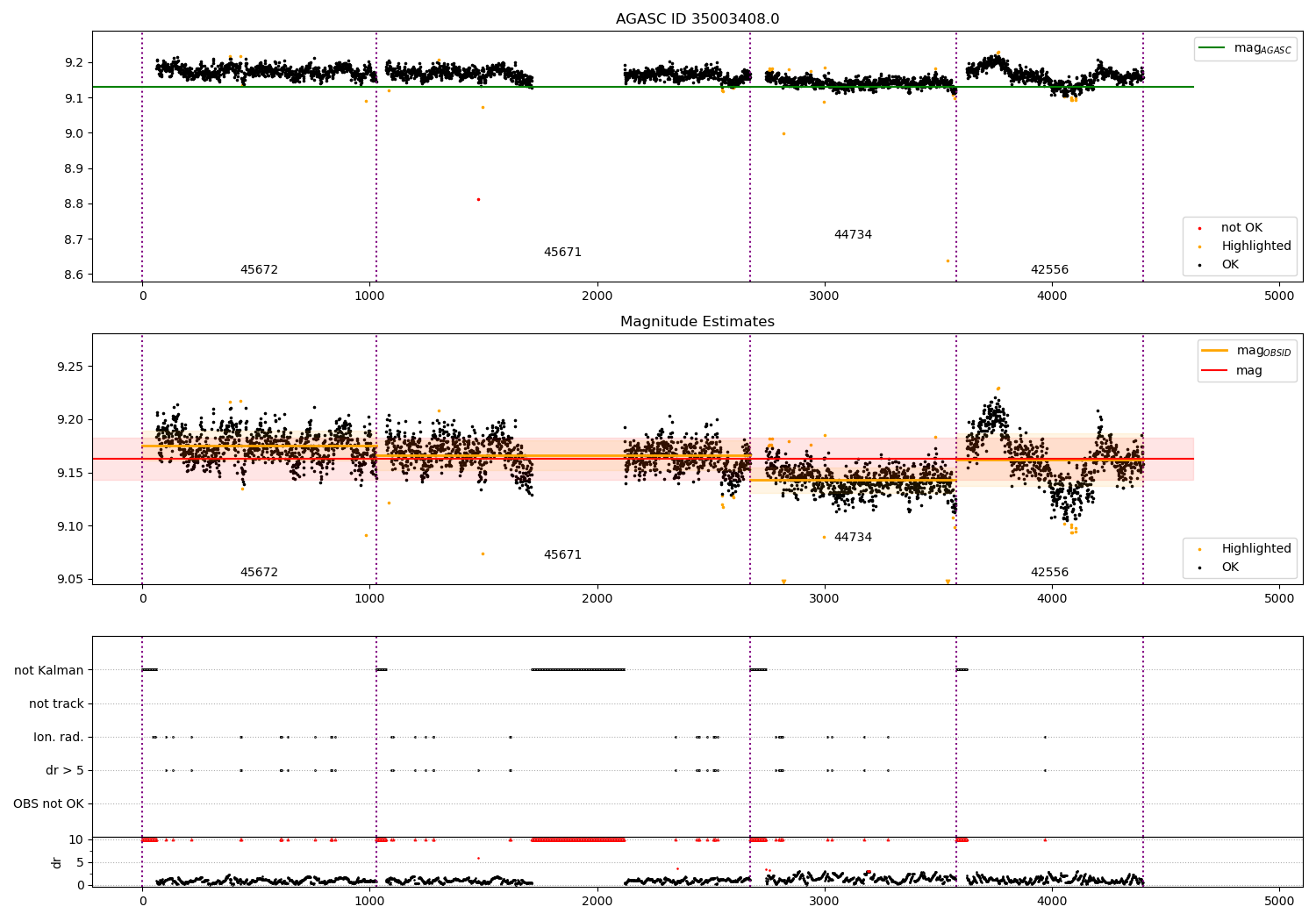Click the 3000 x-tick of the middle panel
Viewport: 1316px width, 921px height.
(825, 599)
